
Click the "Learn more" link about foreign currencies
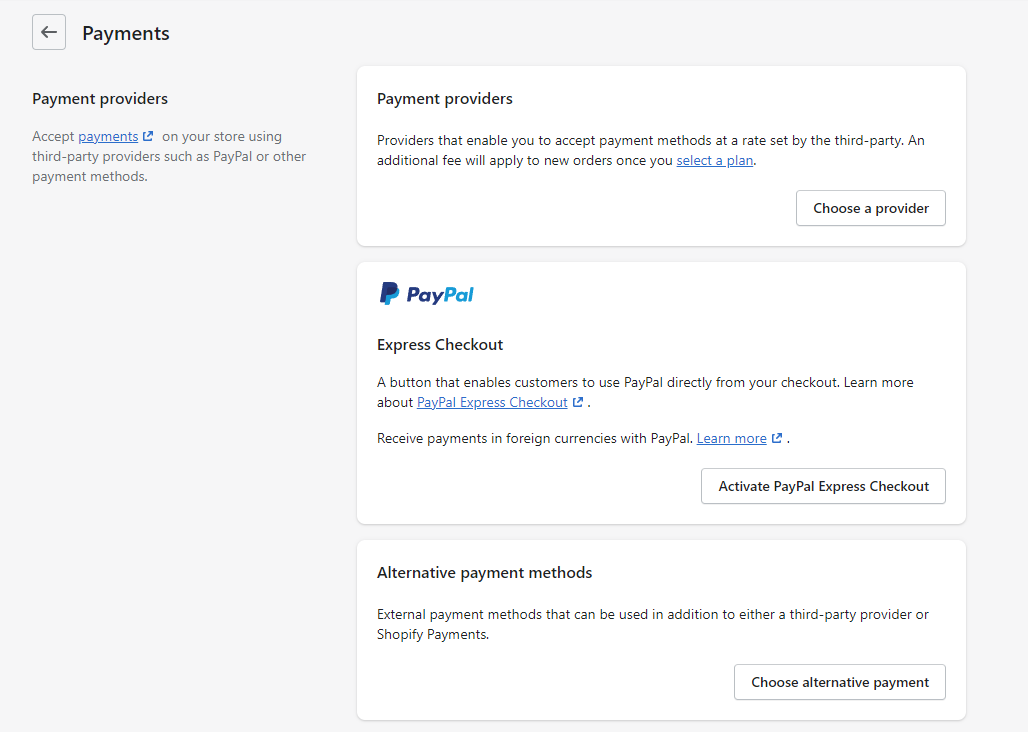coord(733,437)
